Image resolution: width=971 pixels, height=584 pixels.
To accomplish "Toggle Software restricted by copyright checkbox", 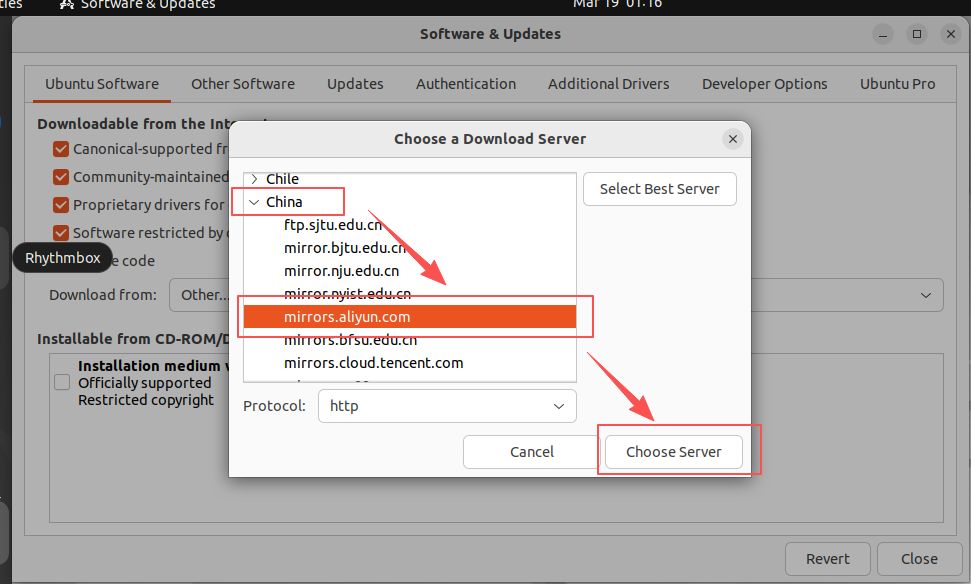I will [61, 233].
